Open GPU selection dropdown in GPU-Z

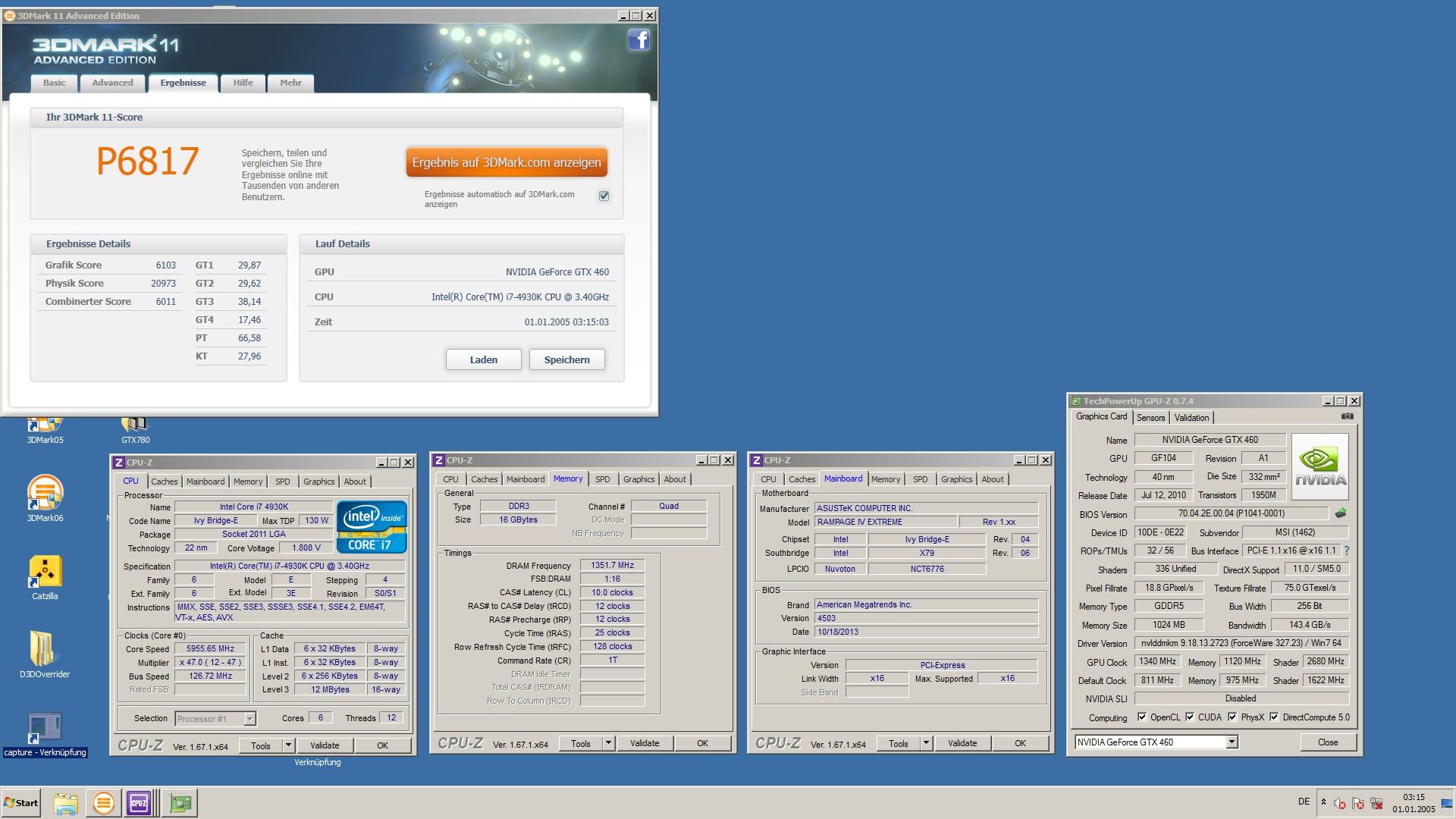tap(1156, 742)
